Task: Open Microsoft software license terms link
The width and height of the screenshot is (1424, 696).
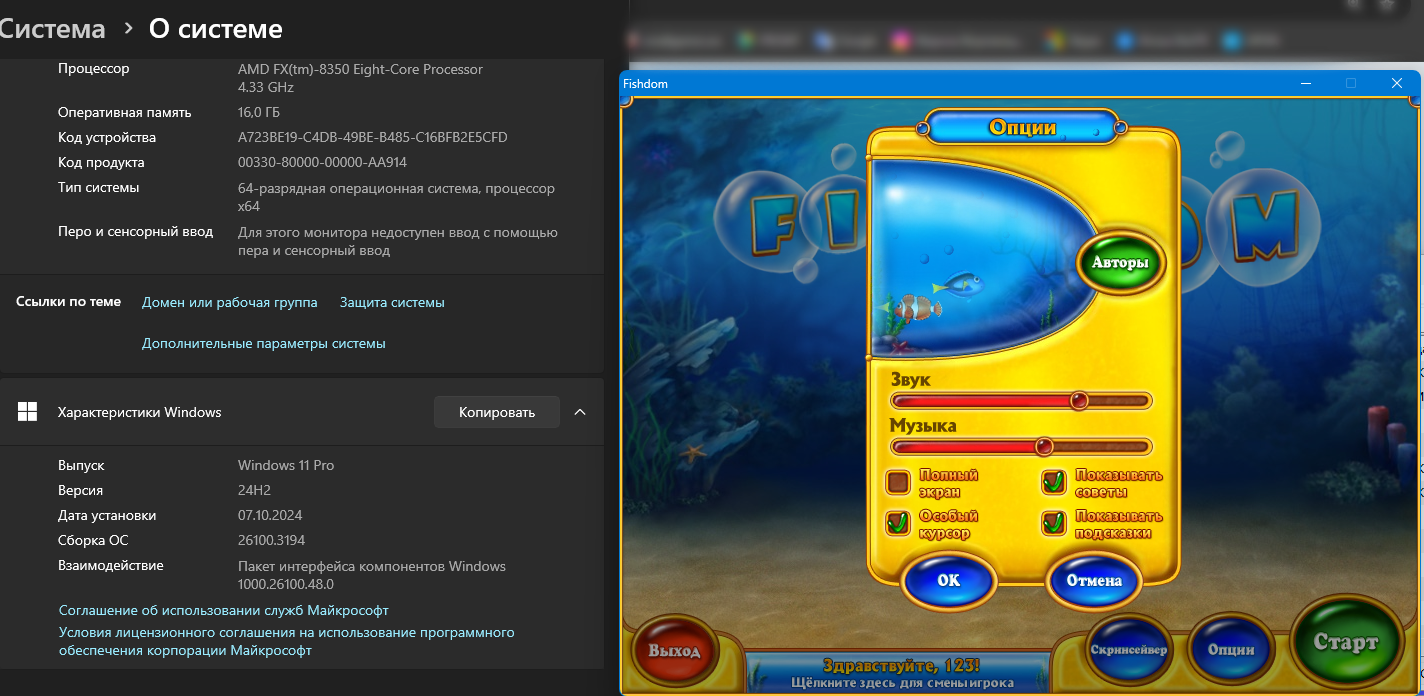Action: 287,641
